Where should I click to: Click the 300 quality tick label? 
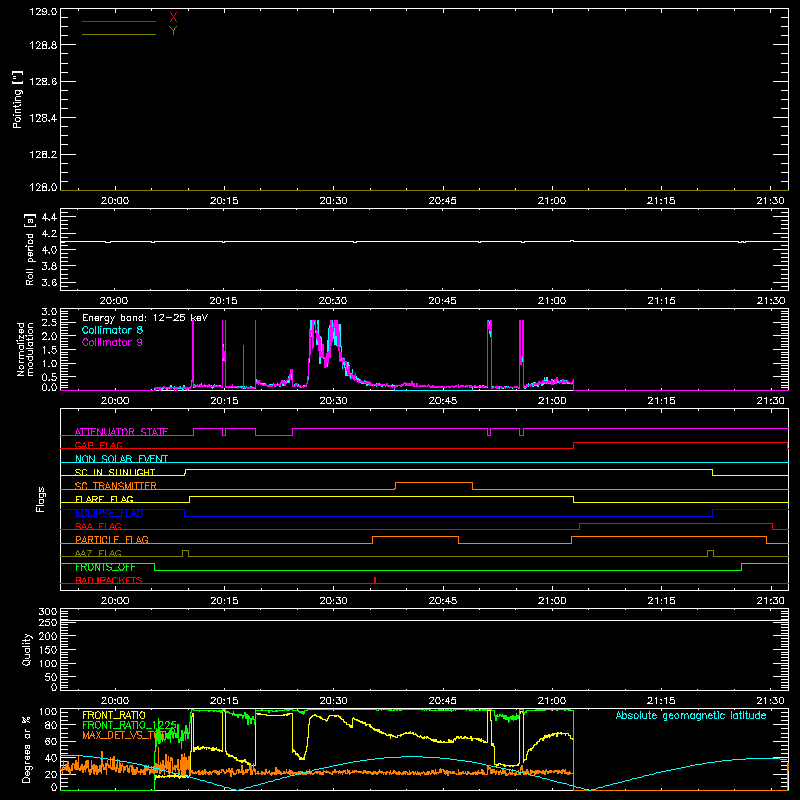(x=48, y=612)
